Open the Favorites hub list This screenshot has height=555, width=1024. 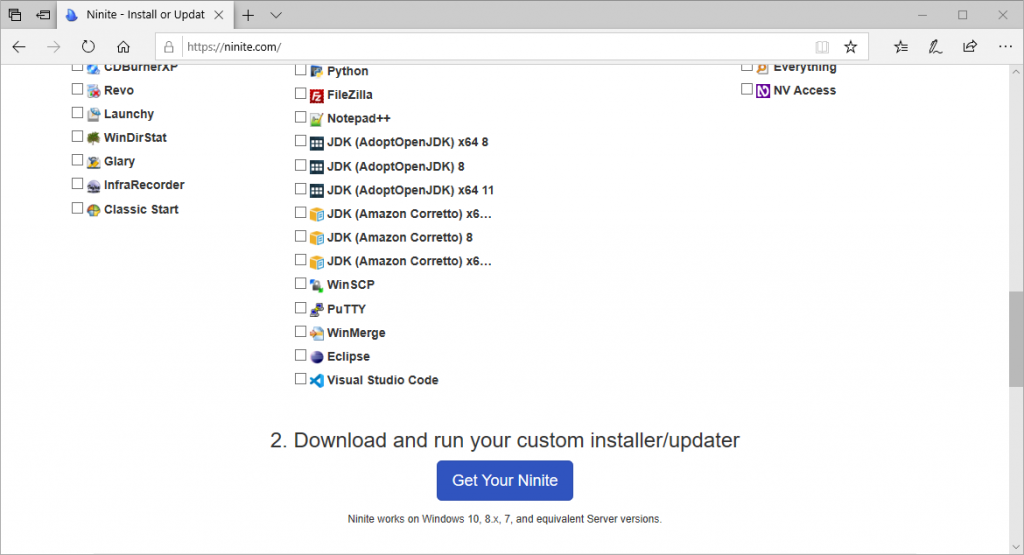pos(901,46)
